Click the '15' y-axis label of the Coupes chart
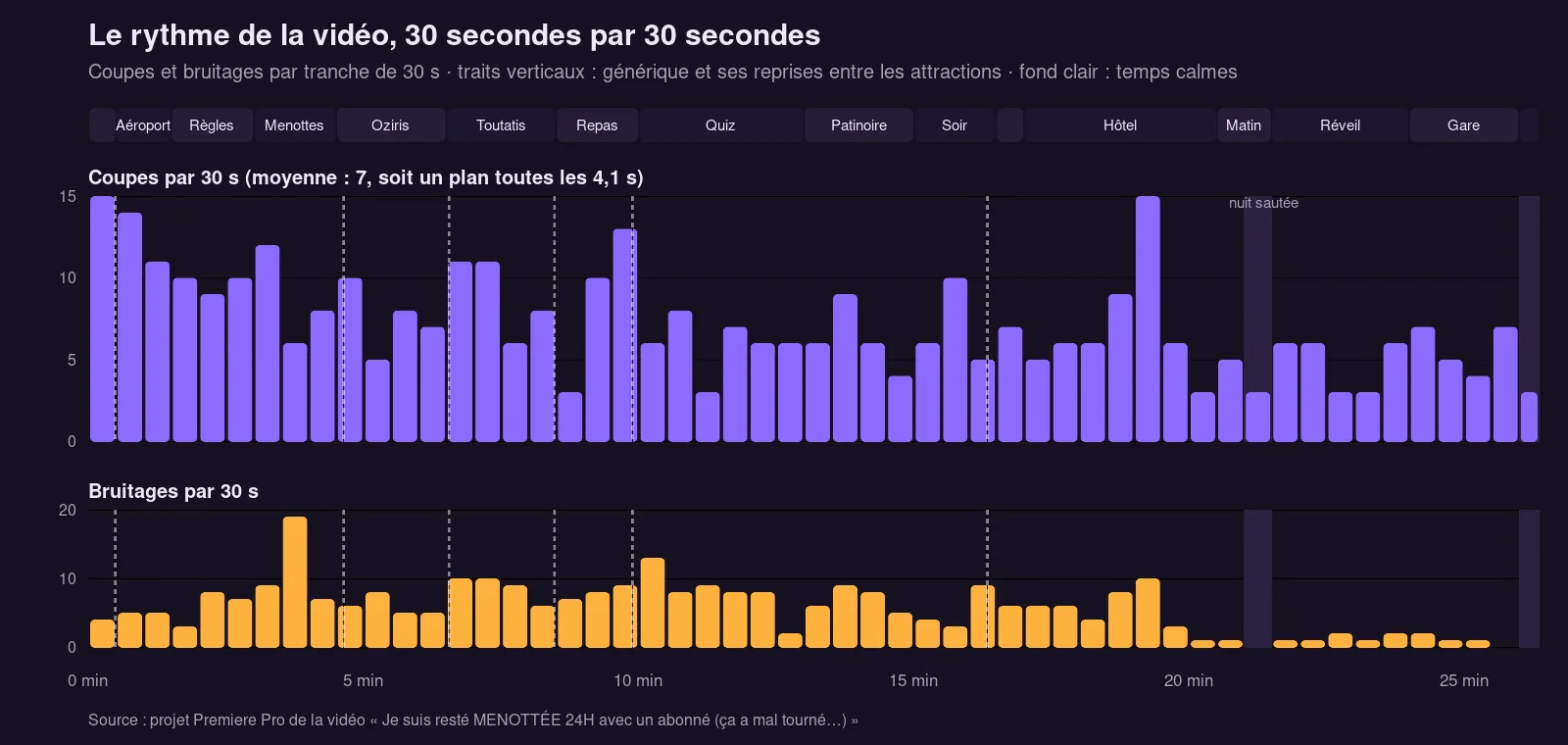This screenshot has width=1568, height=745. click(68, 197)
